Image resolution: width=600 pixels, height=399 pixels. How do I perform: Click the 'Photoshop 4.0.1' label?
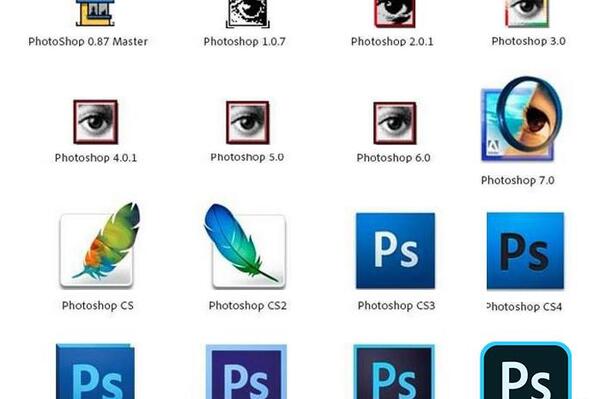pos(96,158)
